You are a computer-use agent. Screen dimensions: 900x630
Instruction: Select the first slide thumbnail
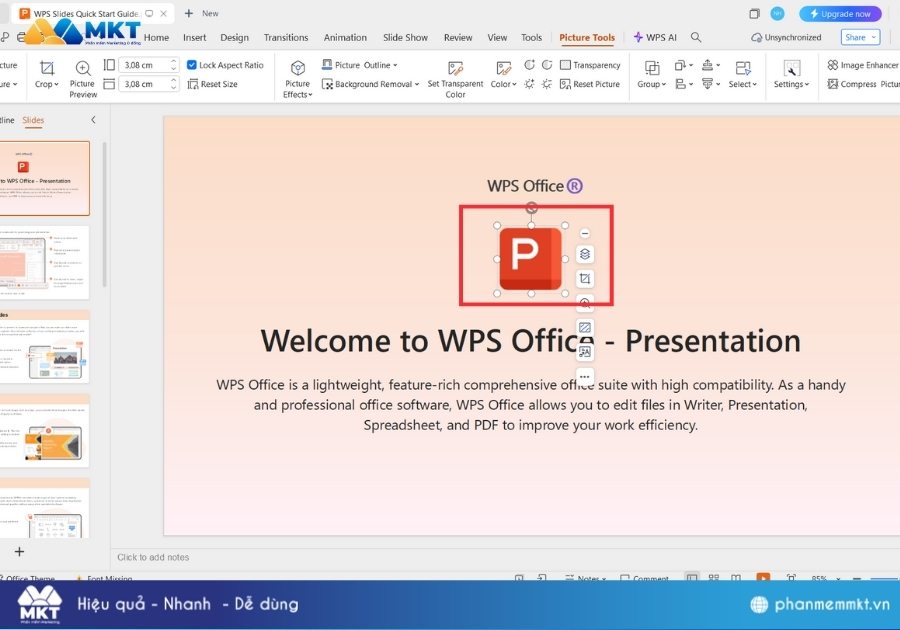pyautogui.click(x=45, y=178)
